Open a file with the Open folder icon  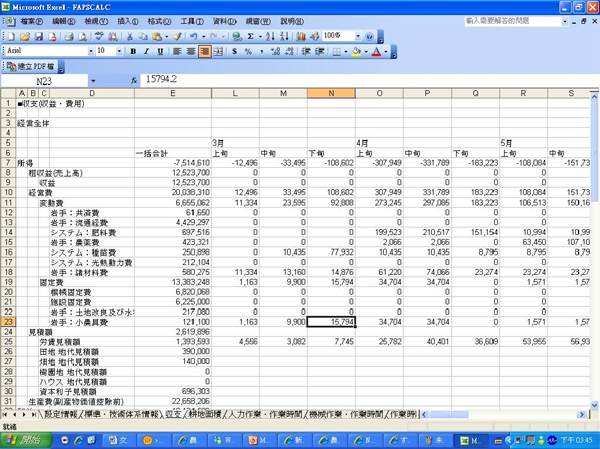[x=24, y=36]
